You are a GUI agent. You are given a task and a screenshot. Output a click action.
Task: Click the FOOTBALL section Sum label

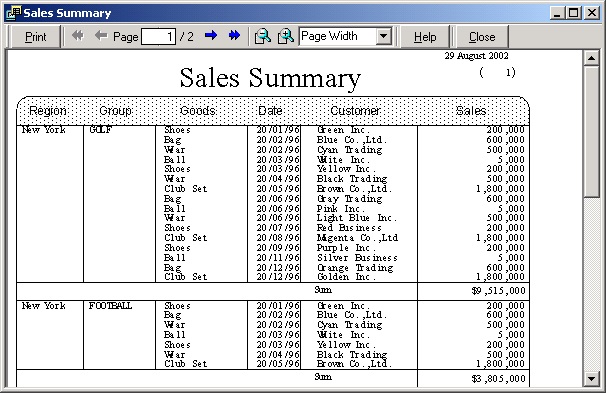click(323, 376)
